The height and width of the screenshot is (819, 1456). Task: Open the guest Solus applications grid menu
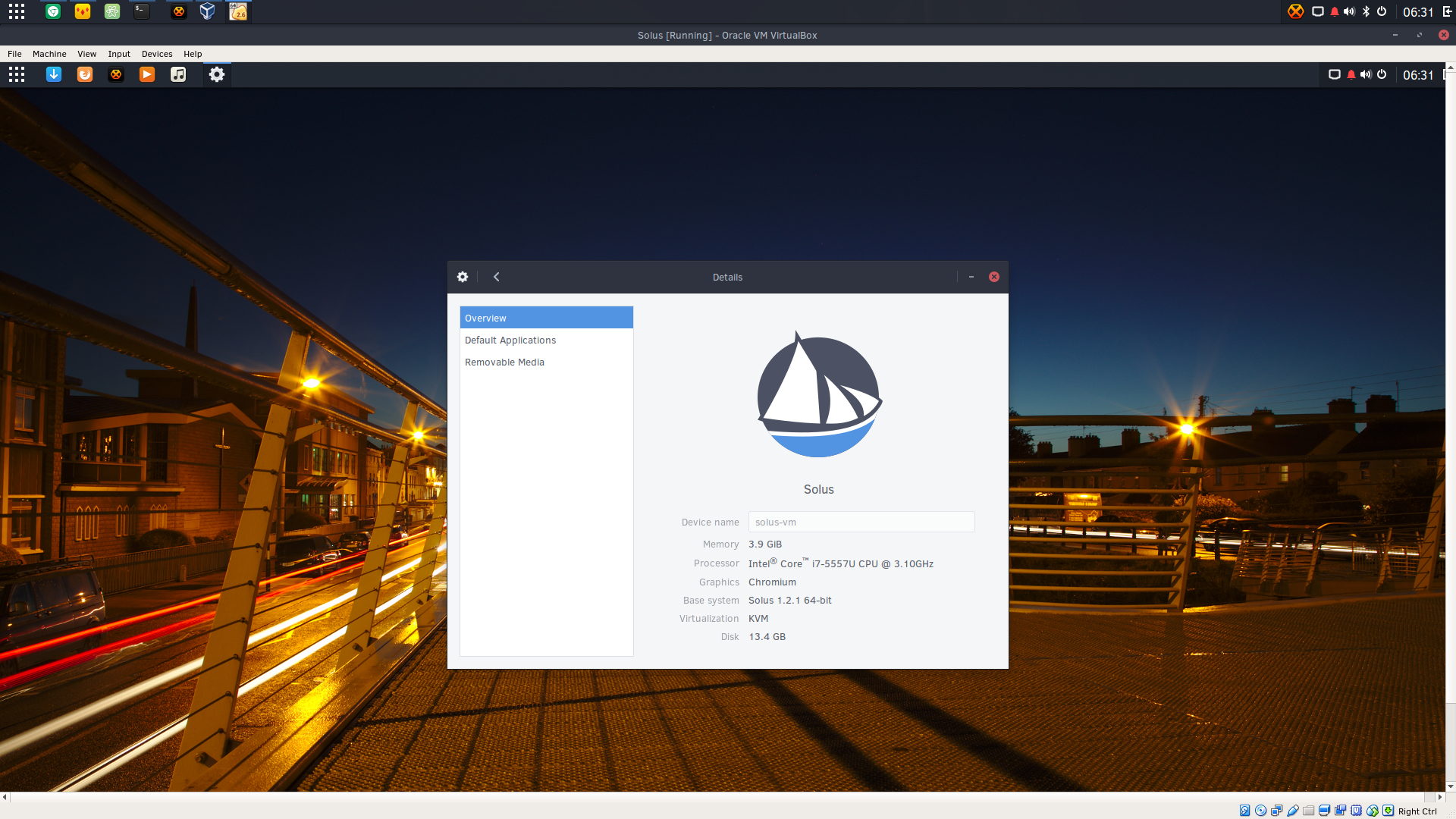[x=17, y=74]
